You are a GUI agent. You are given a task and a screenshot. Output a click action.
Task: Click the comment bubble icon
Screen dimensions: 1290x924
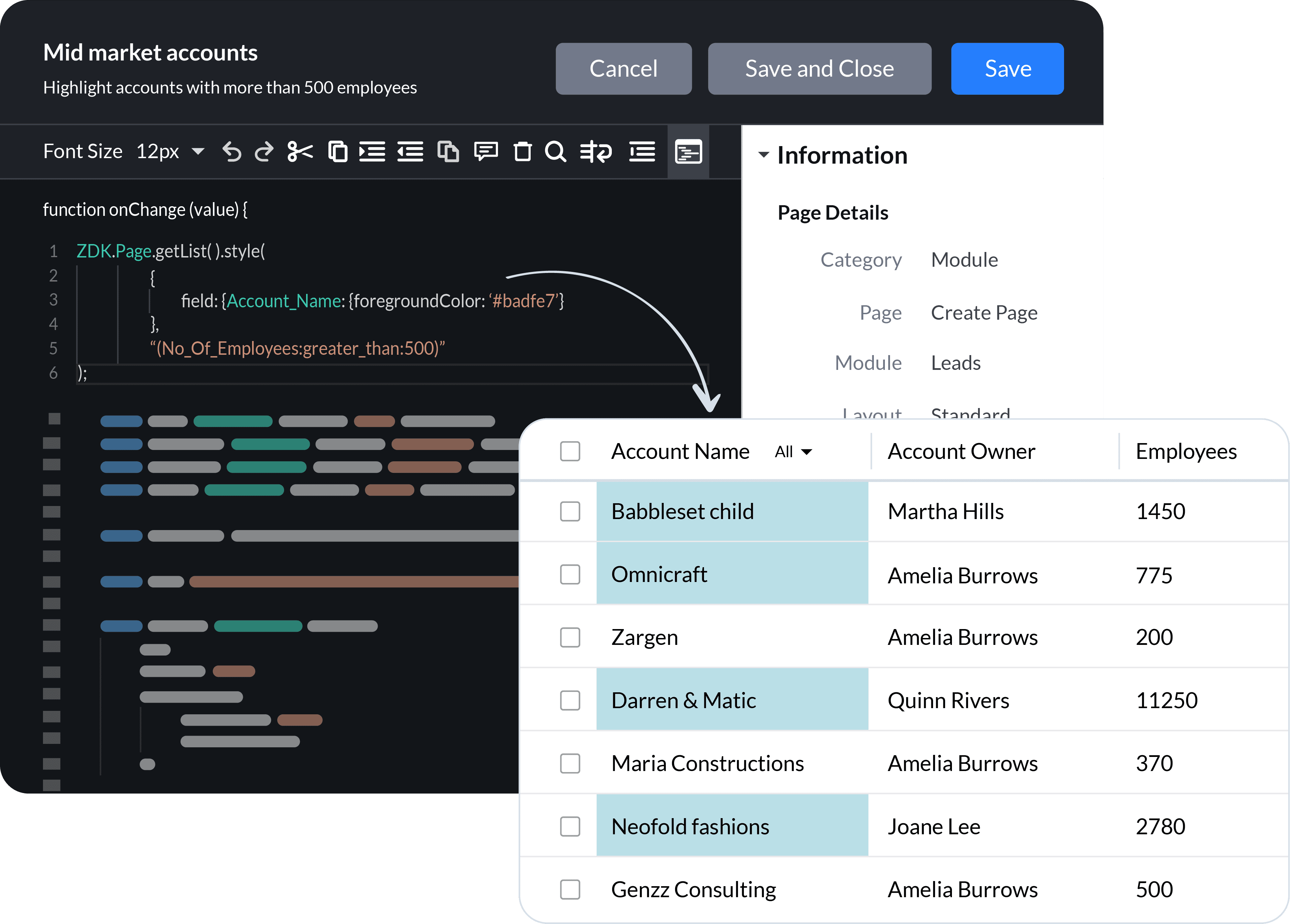pos(486,152)
